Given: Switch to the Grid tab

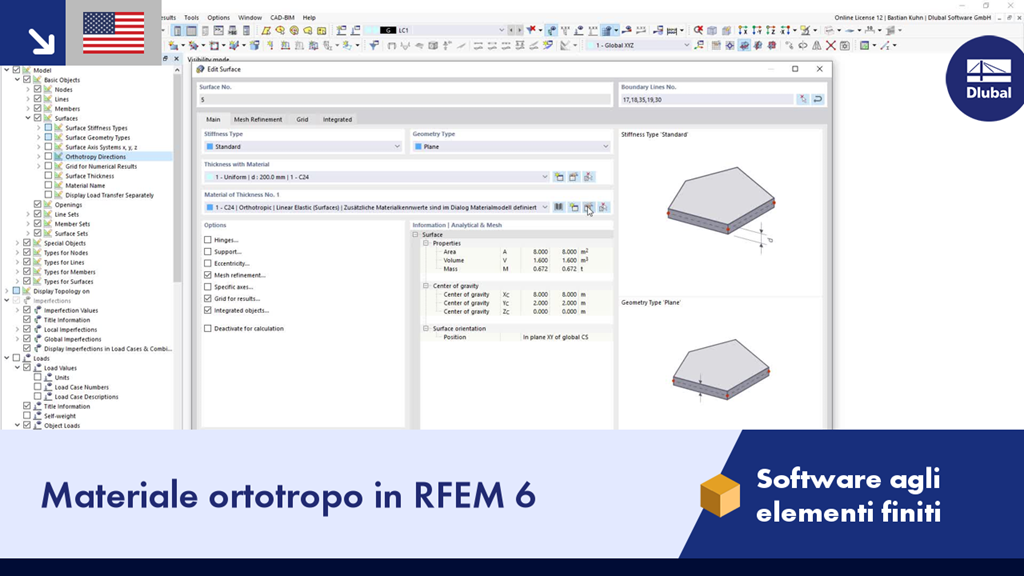Looking at the screenshot, I should tap(302, 120).
